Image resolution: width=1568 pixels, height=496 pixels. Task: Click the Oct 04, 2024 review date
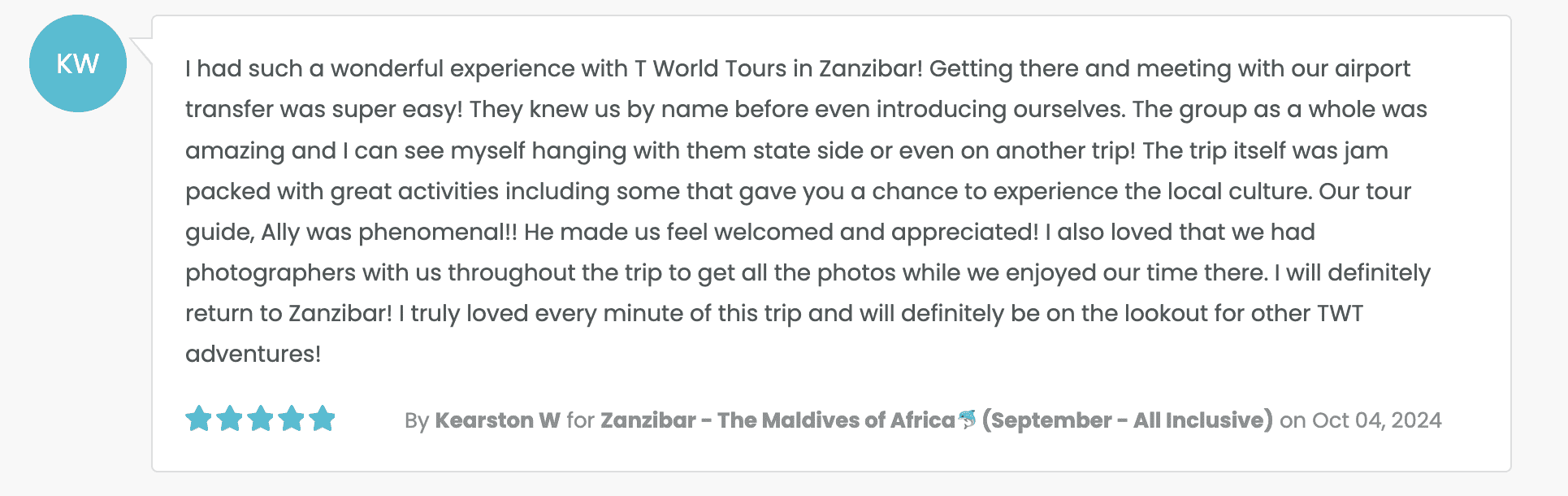pos(1376,420)
